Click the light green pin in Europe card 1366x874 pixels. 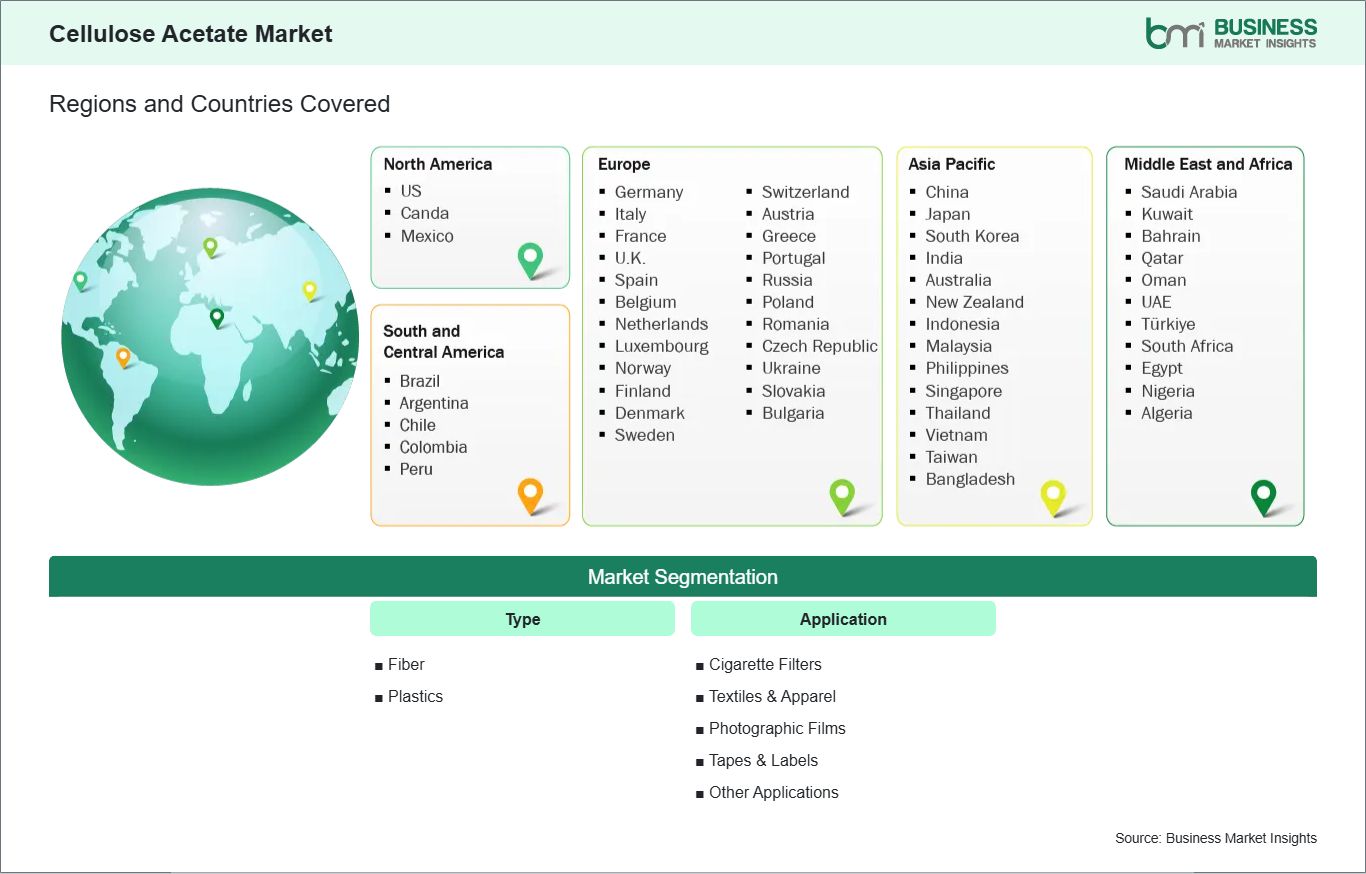(x=842, y=495)
